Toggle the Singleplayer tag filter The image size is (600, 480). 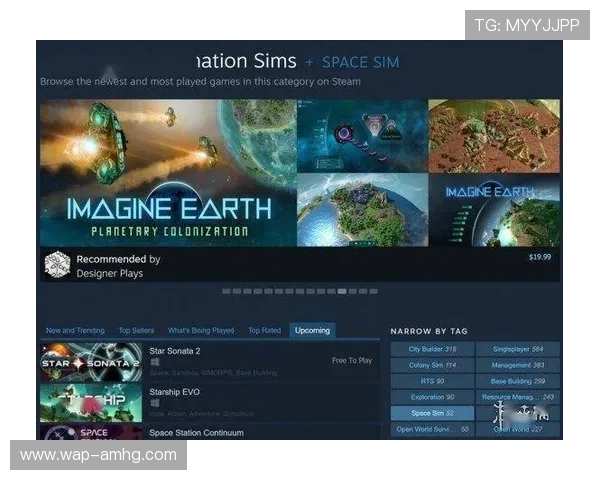click(x=517, y=349)
